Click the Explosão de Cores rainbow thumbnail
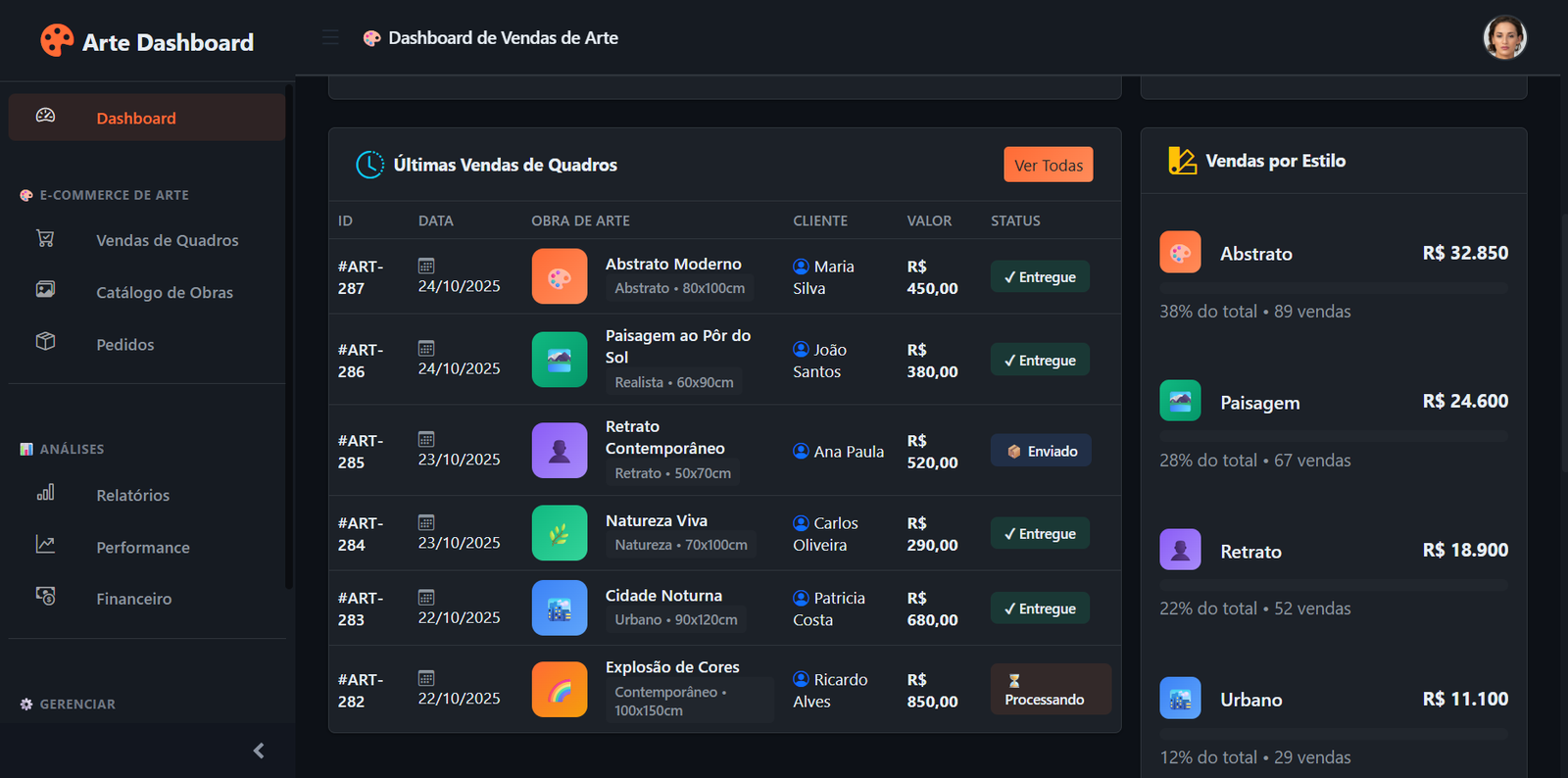 (x=560, y=690)
